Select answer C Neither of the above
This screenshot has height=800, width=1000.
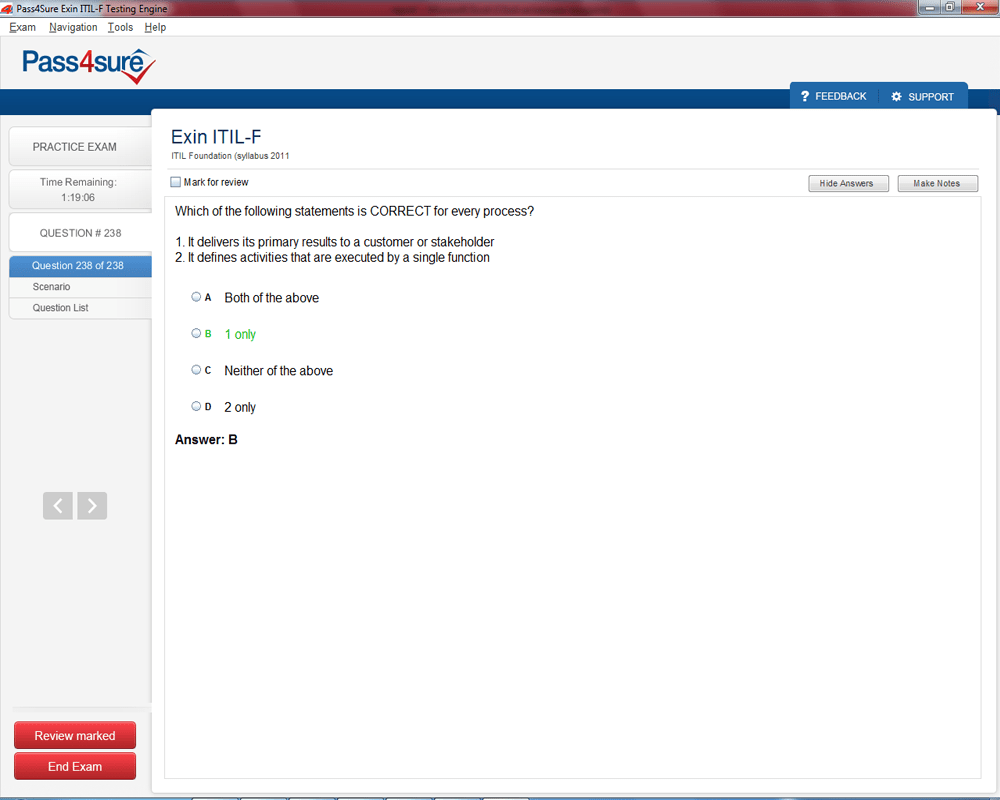pos(196,369)
